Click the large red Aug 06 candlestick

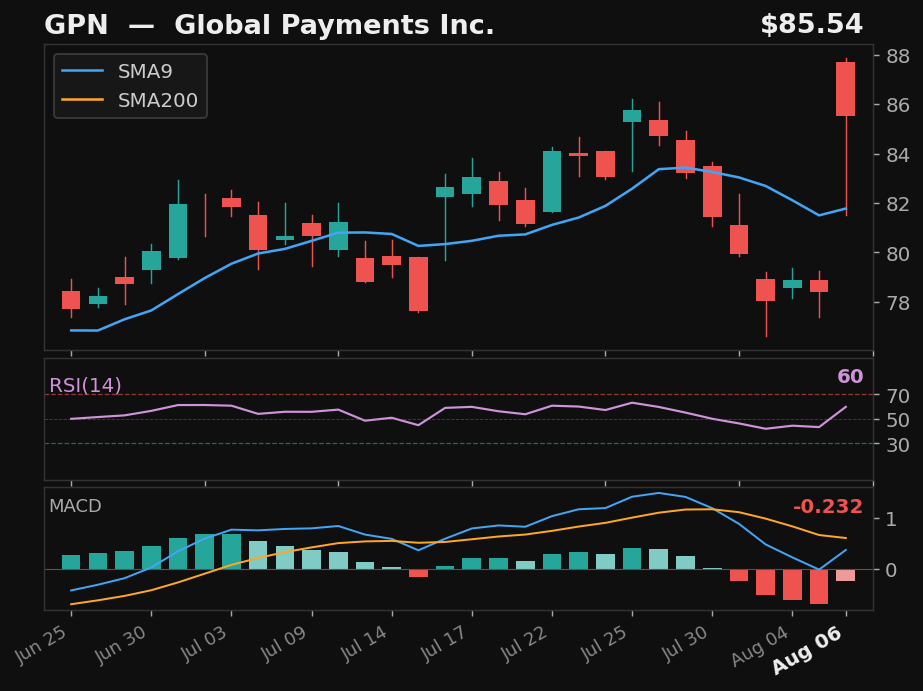(x=846, y=89)
